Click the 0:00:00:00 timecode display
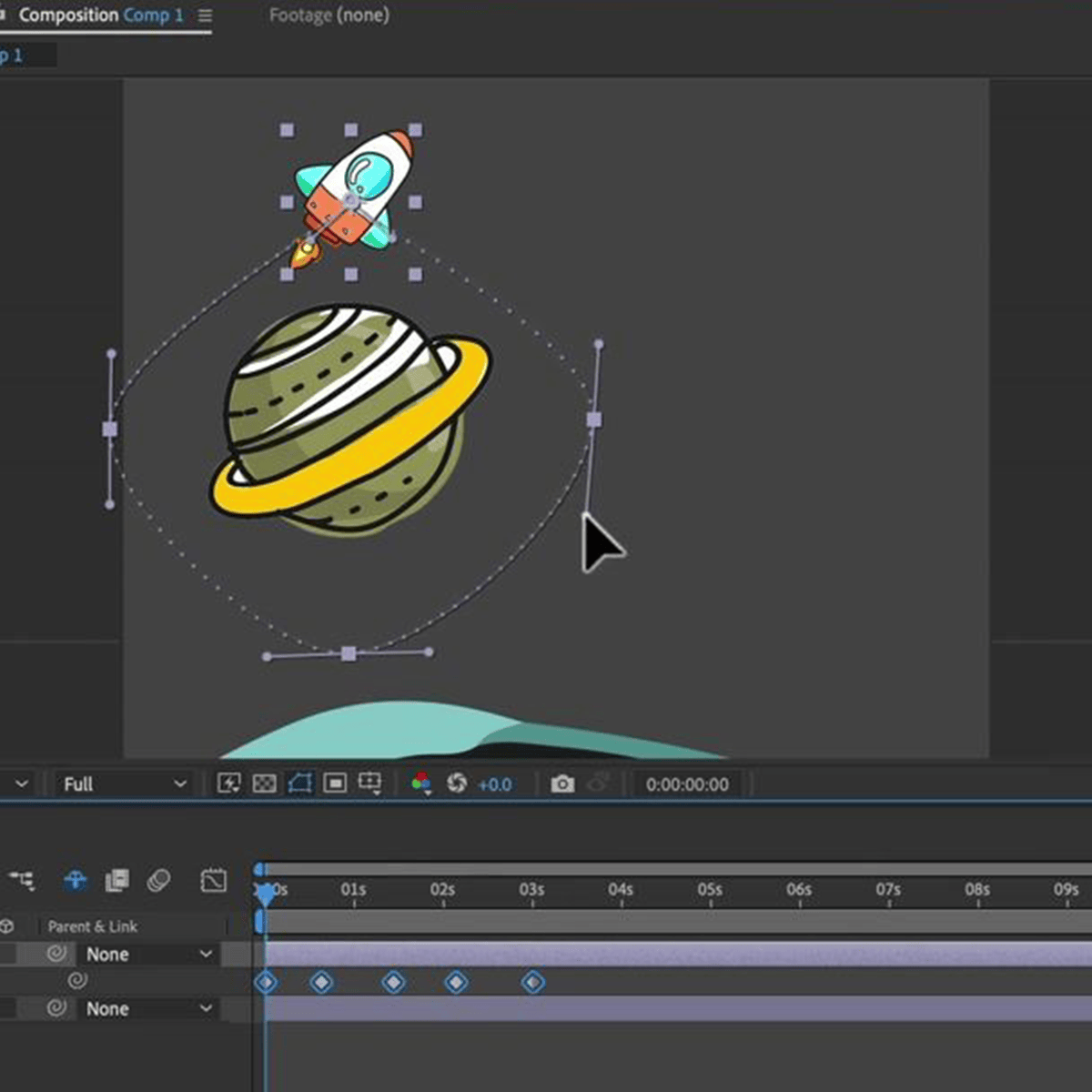Screen dimensions: 1092x1092 pos(687,784)
